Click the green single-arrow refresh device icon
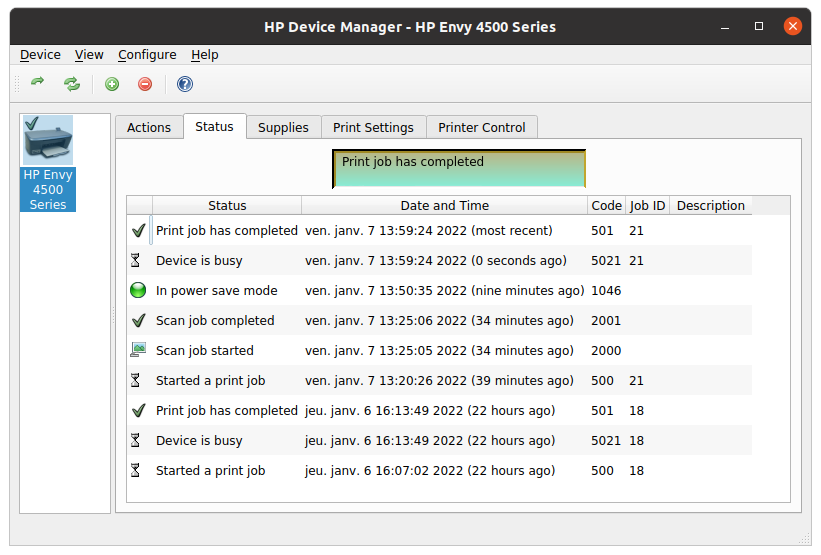The width and height of the screenshot is (821, 555). [38, 83]
